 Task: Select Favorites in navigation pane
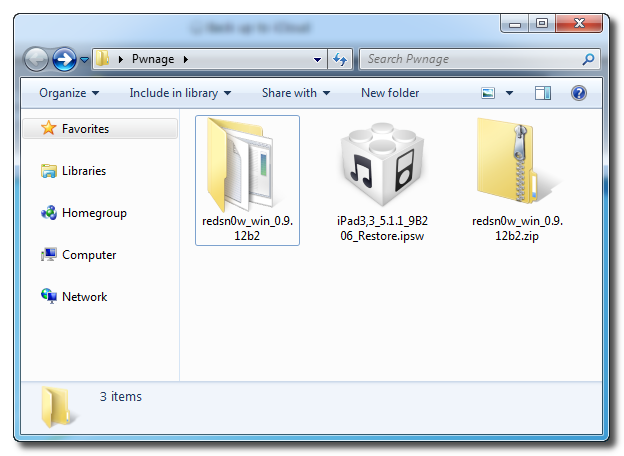100,129
